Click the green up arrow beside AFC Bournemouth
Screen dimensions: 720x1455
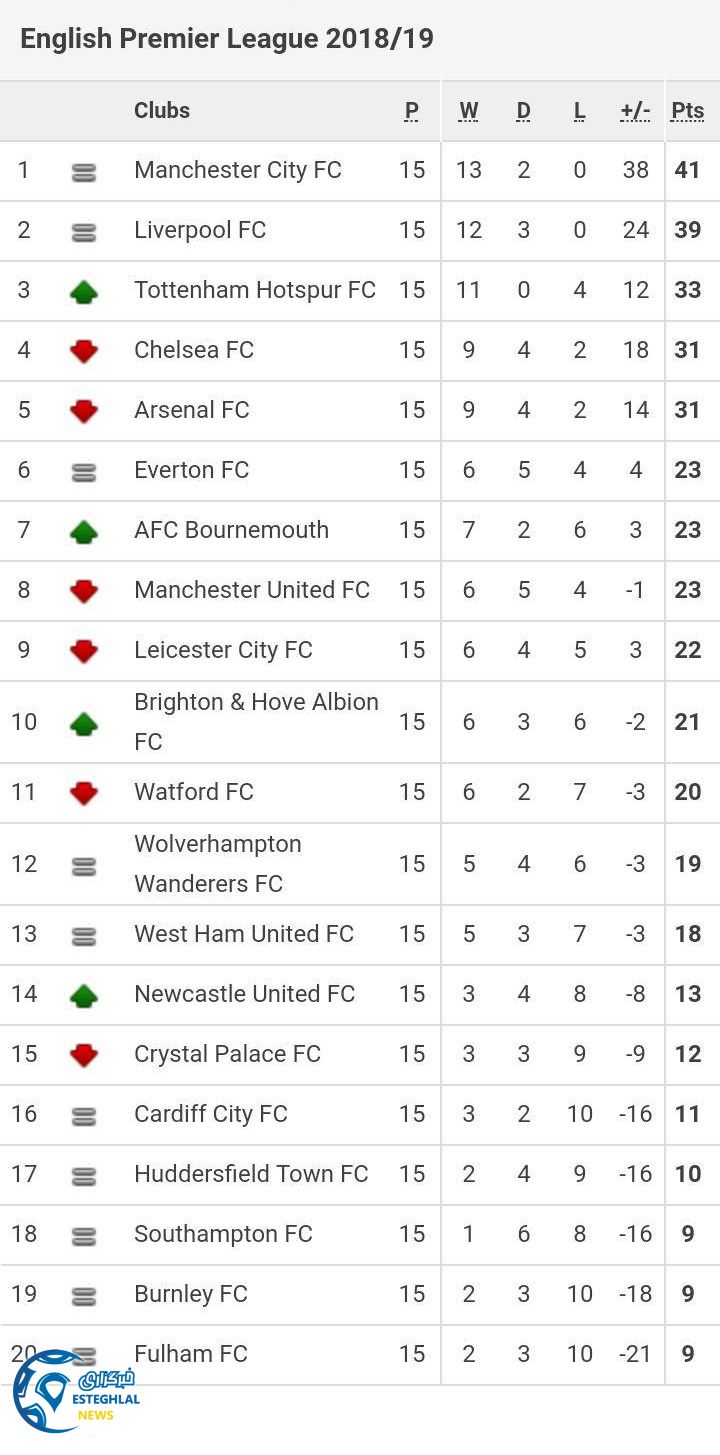84,531
